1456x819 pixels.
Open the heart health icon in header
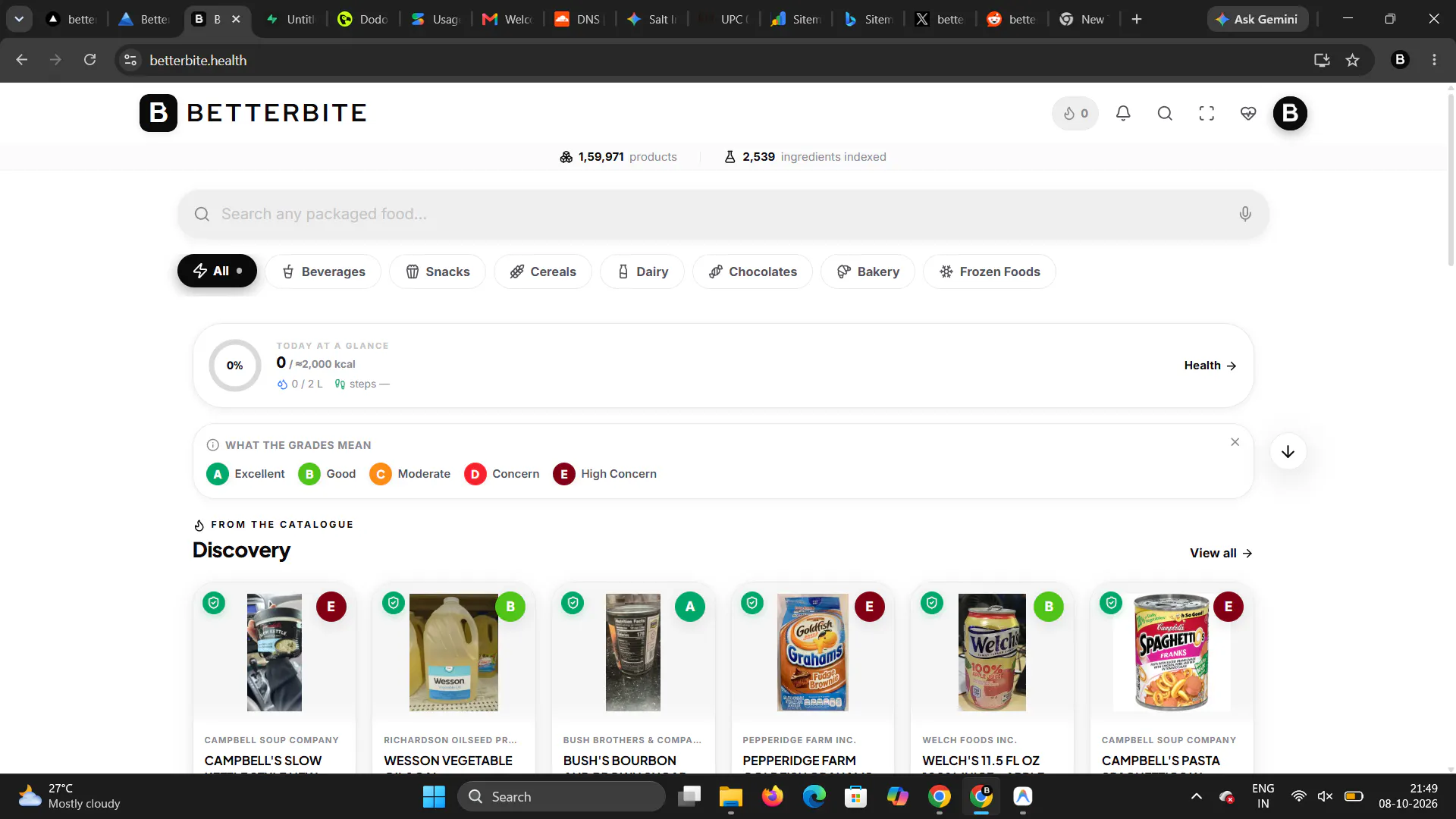[1248, 114]
